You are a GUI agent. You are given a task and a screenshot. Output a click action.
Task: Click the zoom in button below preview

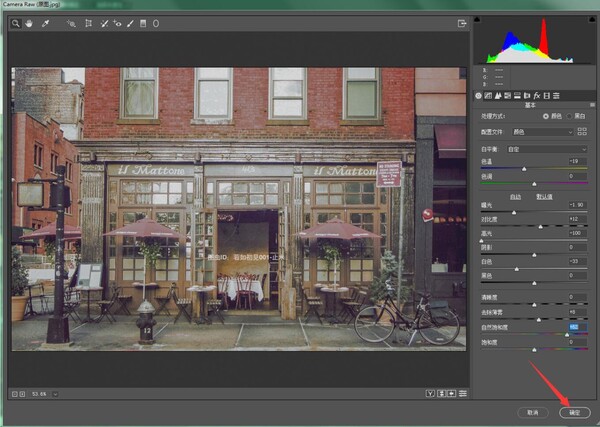click(22, 394)
